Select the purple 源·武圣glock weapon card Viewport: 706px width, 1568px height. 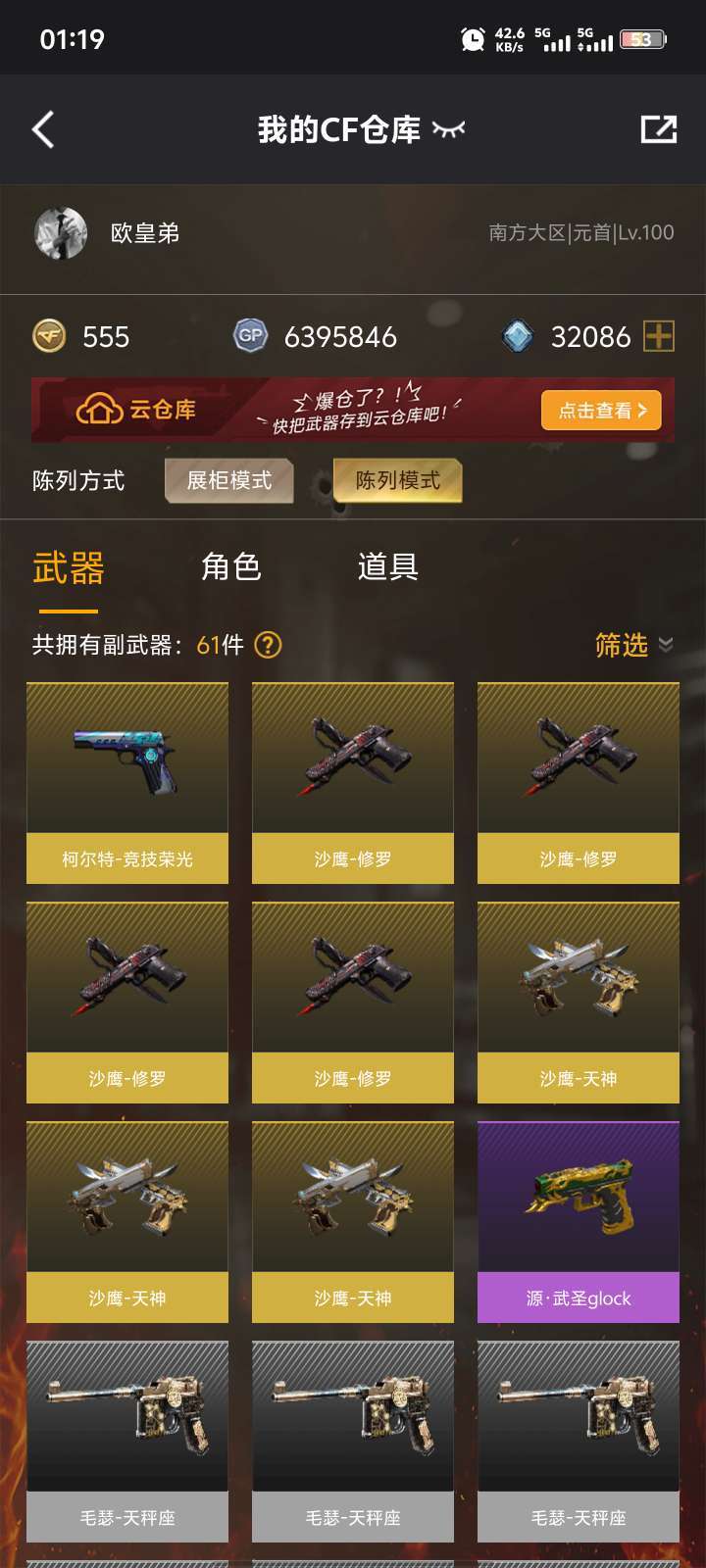(x=579, y=1222)
